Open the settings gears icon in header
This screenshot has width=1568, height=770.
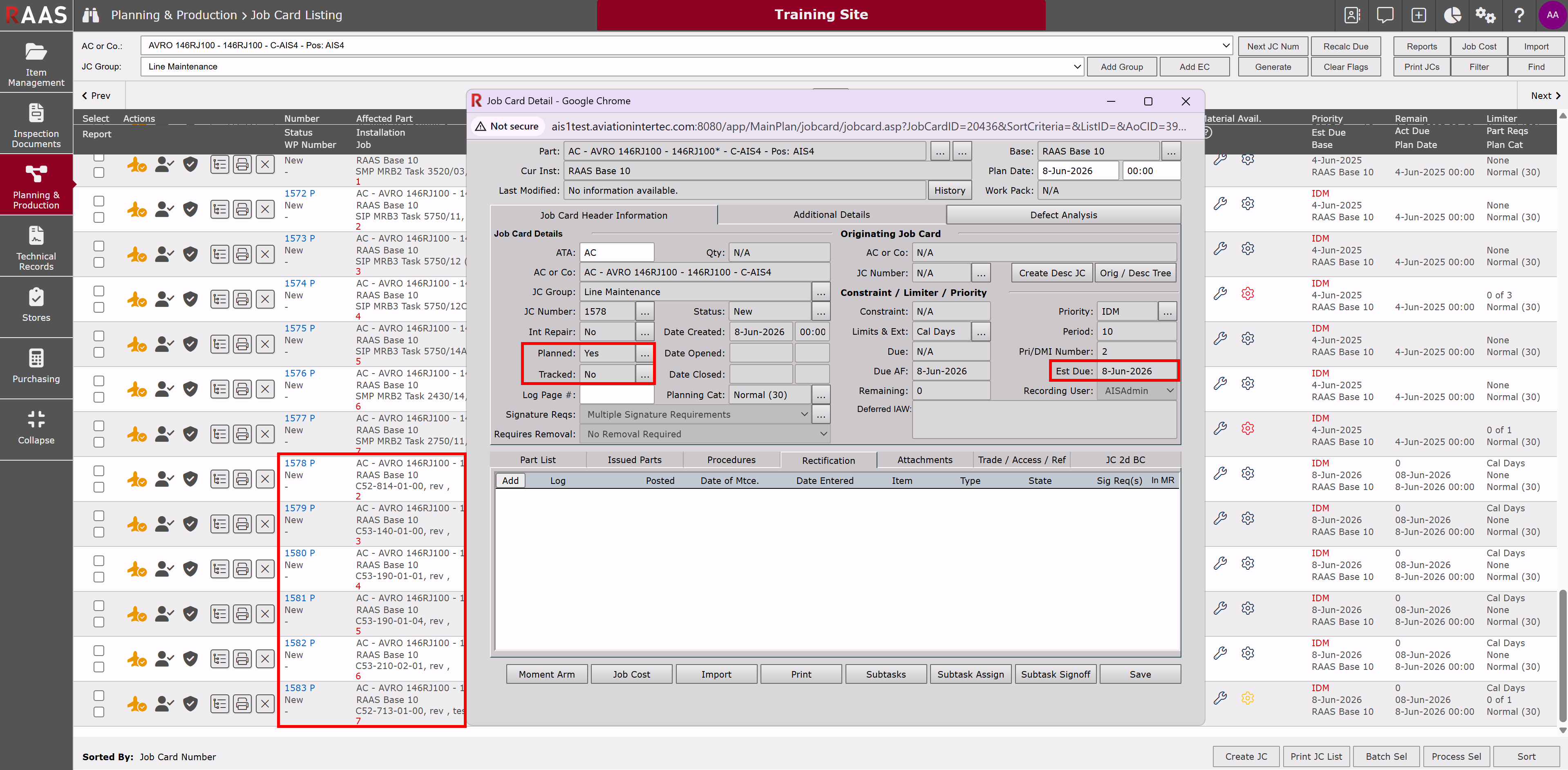pos(1485,15)
